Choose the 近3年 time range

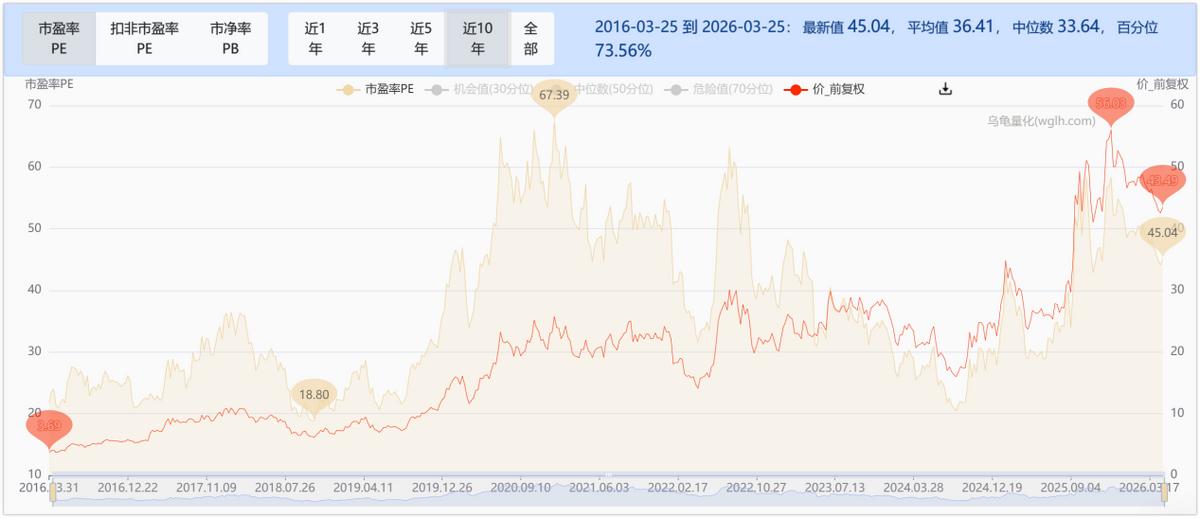tap(368, 38)
